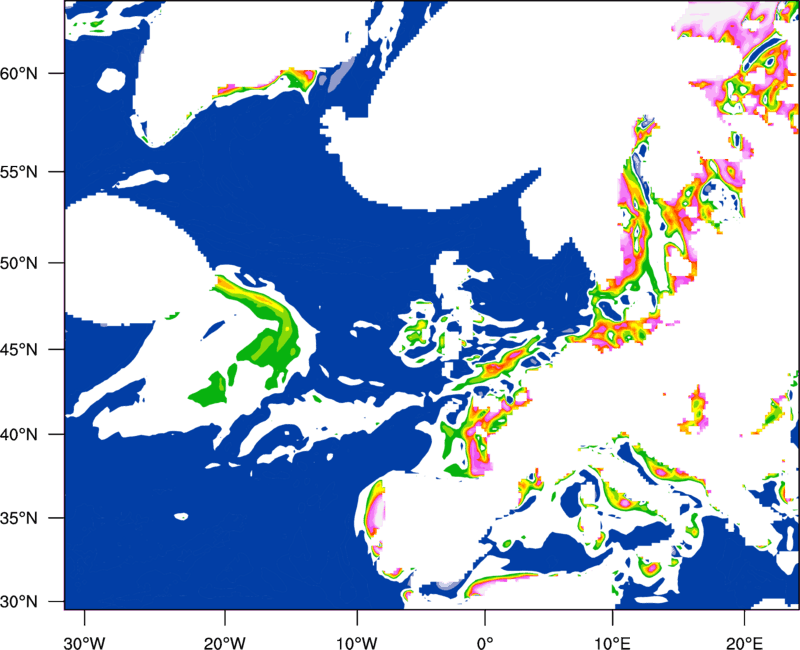Screen dimensions: 800x650
Task: Click the 60°N latitude label
Action: pos(19,73)
